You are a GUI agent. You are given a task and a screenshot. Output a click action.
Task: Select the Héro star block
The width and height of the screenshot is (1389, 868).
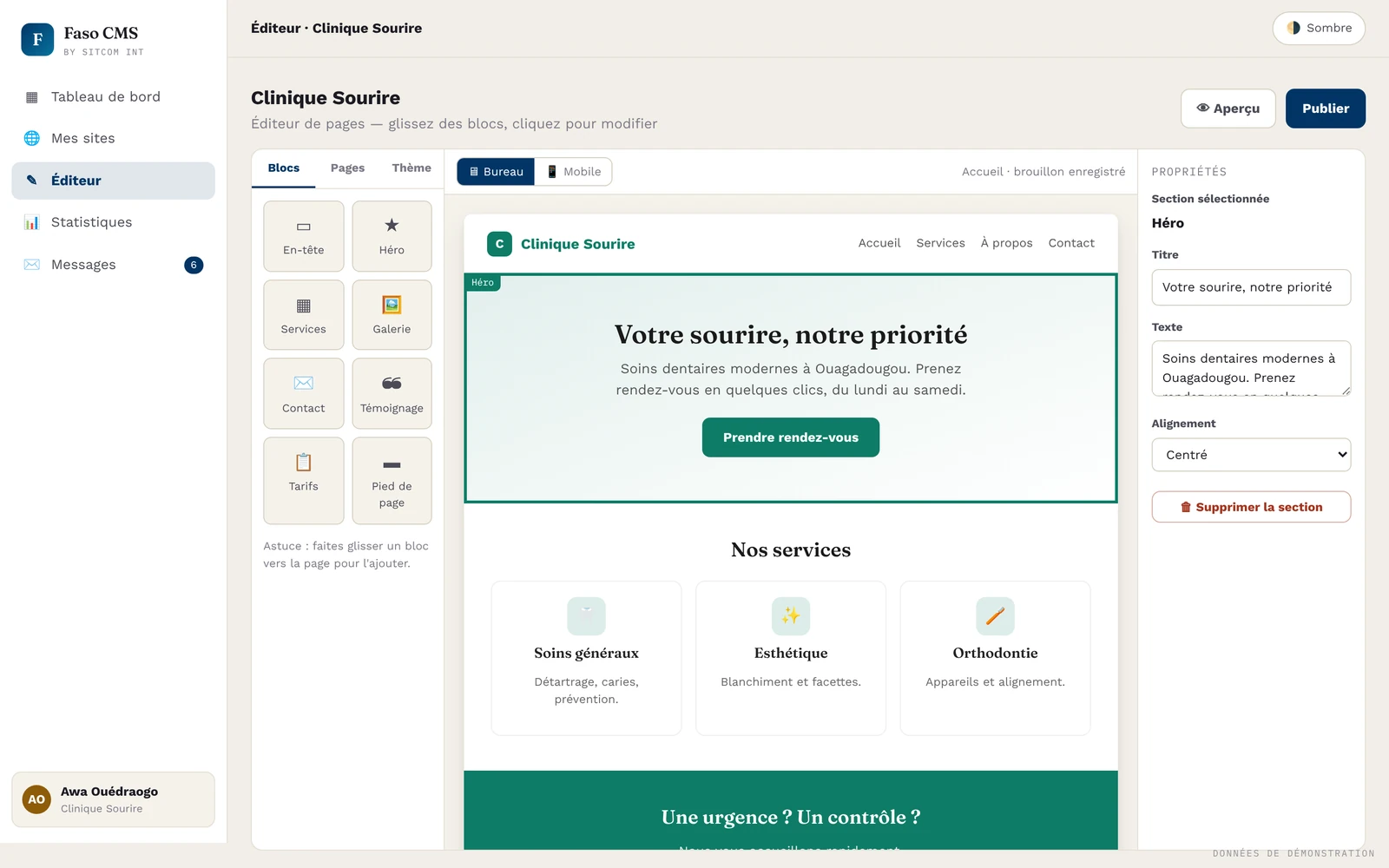(392, 236)
